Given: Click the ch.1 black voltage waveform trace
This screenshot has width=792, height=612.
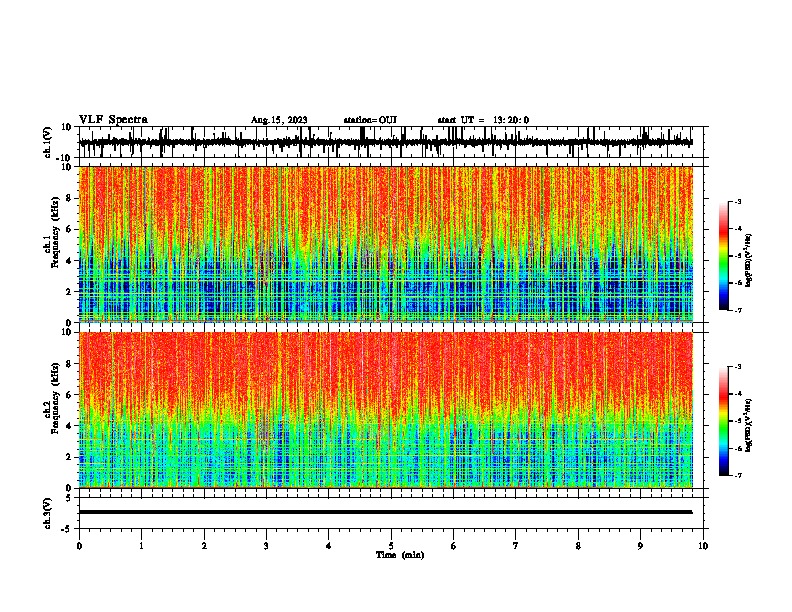Looking at the screenshot, I should click(x=385, y=142).
